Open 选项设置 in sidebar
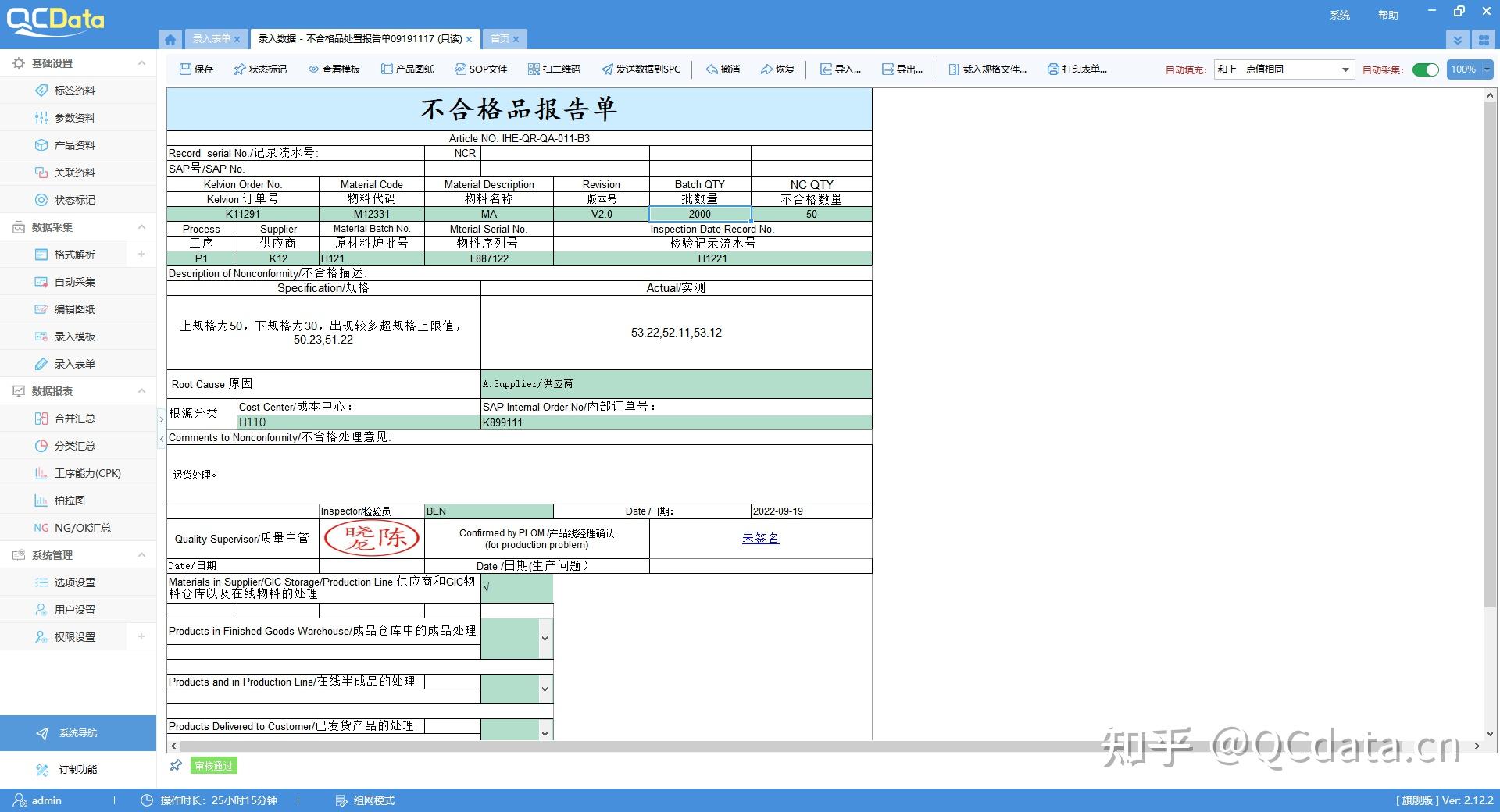1500x812 pixels. (x=75, y=582)
